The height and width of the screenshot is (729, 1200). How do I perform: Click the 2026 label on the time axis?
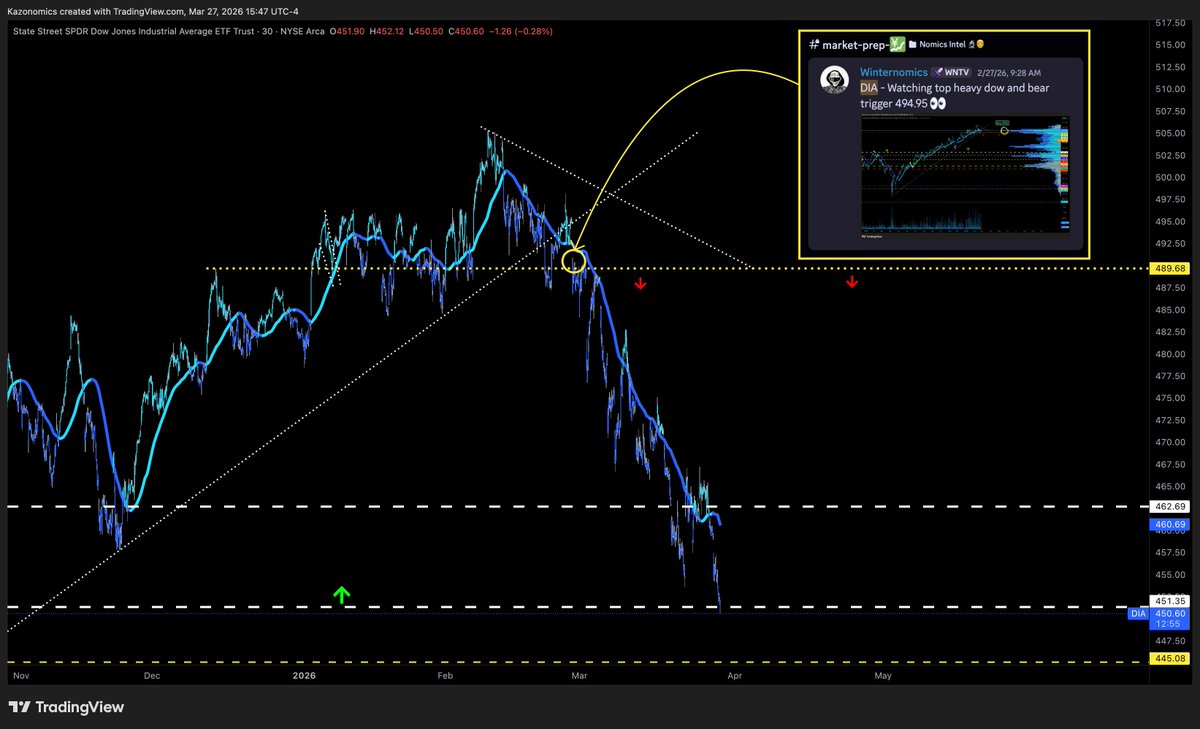pyautogui.click(x=303, y=676)
